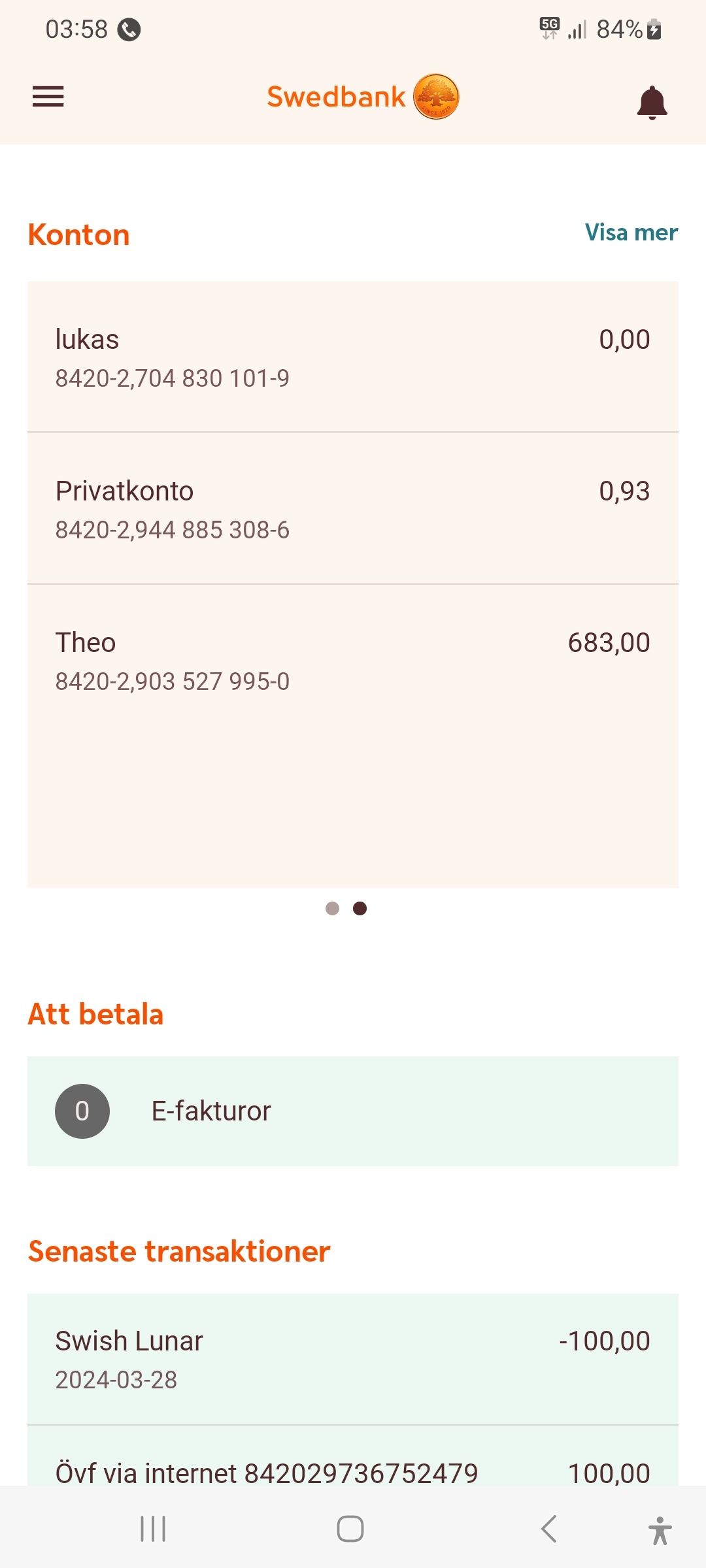The width and height of the screenshot is (706, 1568).
Task: Open notifications bell
Action: (652, 102)
